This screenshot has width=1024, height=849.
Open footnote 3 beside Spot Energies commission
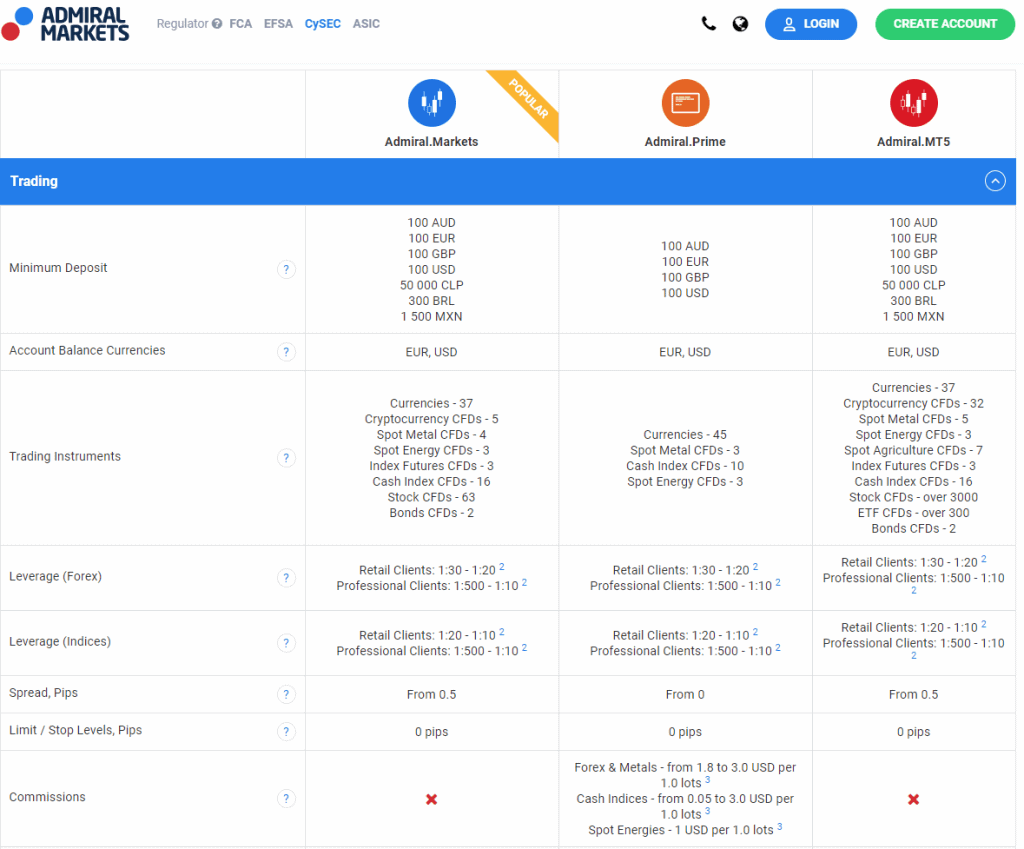pos(780,827)
